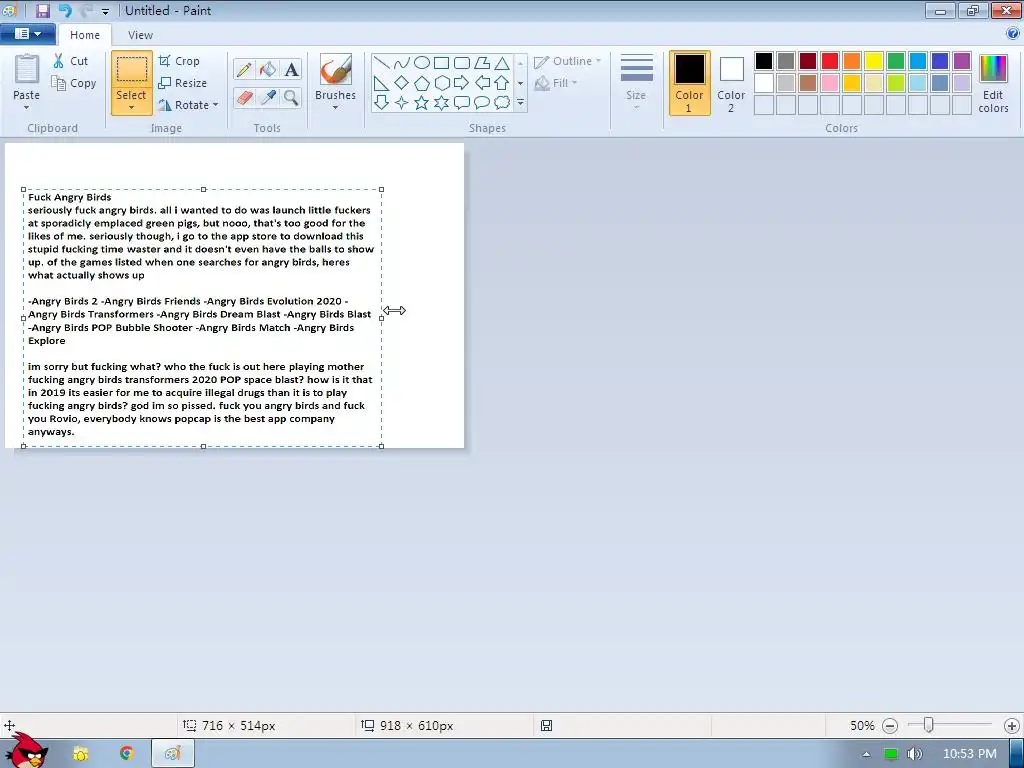1024x768 pixels.
Task: Pick the yellow color swatch
Action: [874, 61]
